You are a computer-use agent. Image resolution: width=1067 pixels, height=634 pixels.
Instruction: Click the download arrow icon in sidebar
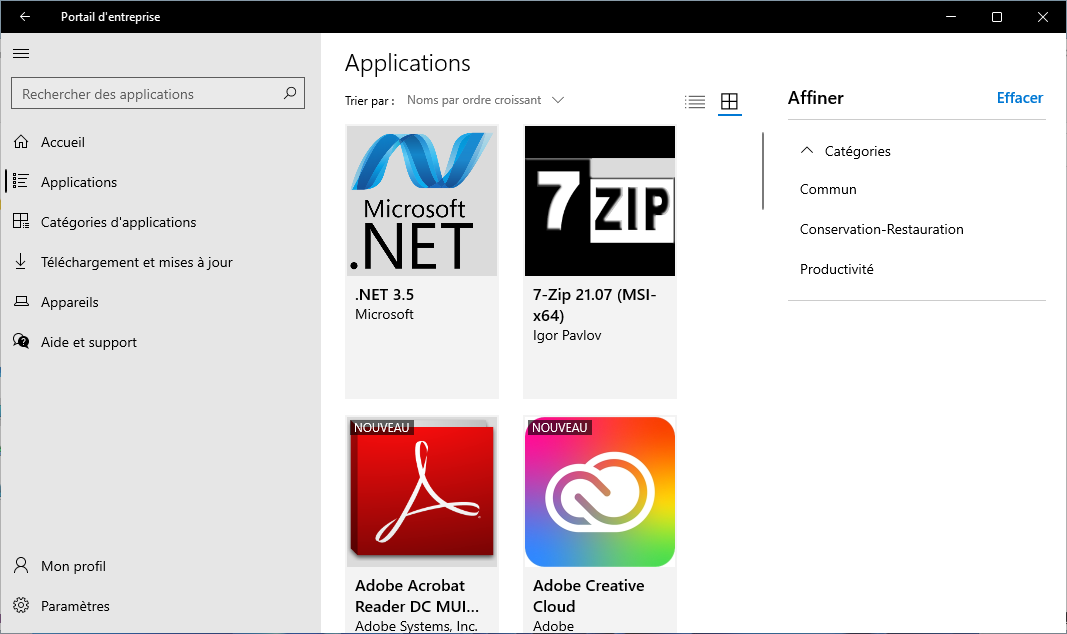pos(21,261)
